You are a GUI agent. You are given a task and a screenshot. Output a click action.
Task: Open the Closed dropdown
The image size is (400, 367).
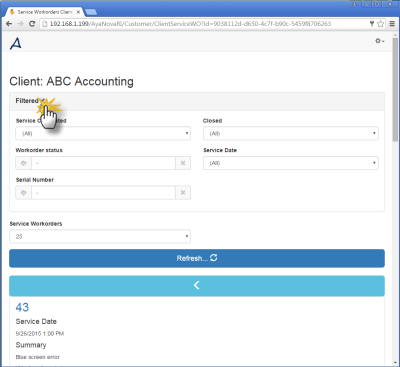pyautogui.click(x=291, y=133)
